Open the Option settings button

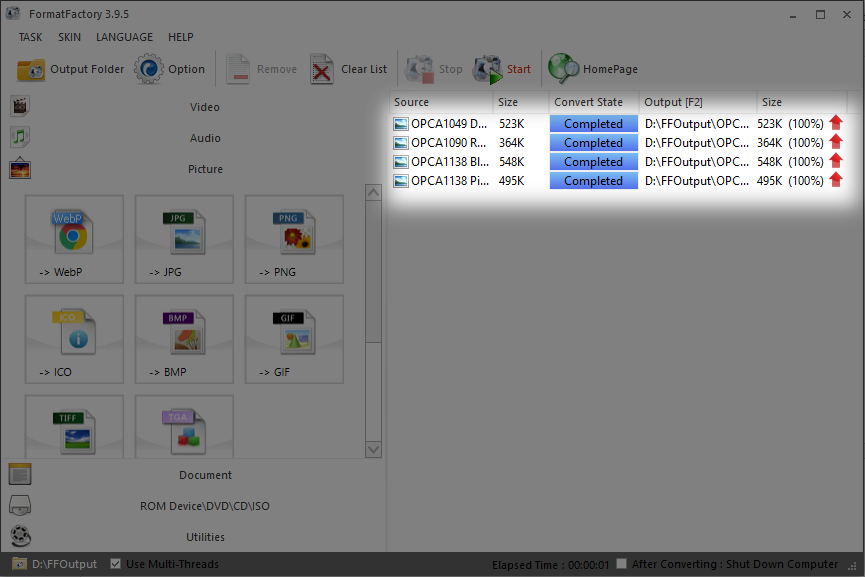tap(170, 69)
